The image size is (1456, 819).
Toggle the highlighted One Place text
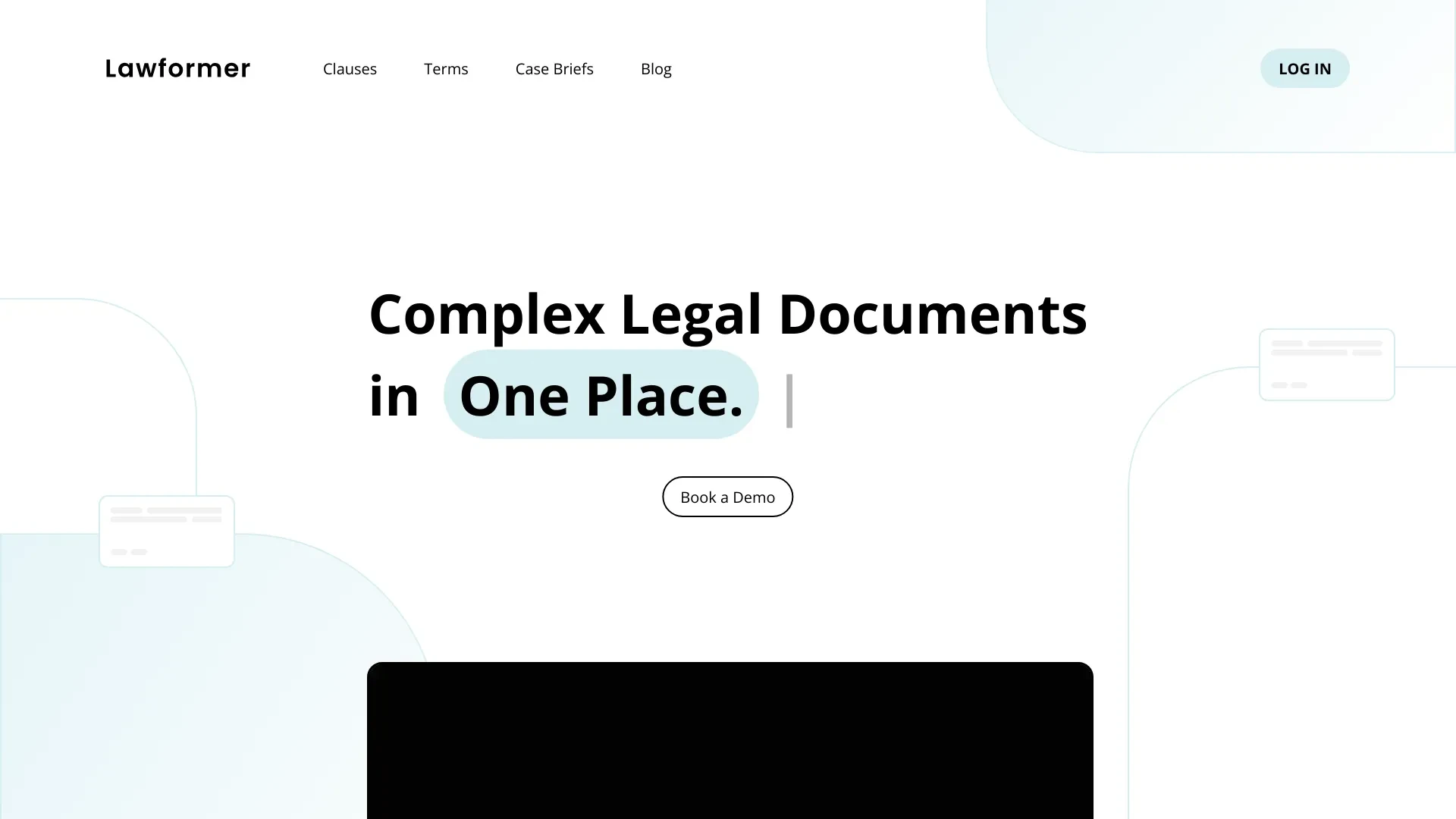point(601,393)
